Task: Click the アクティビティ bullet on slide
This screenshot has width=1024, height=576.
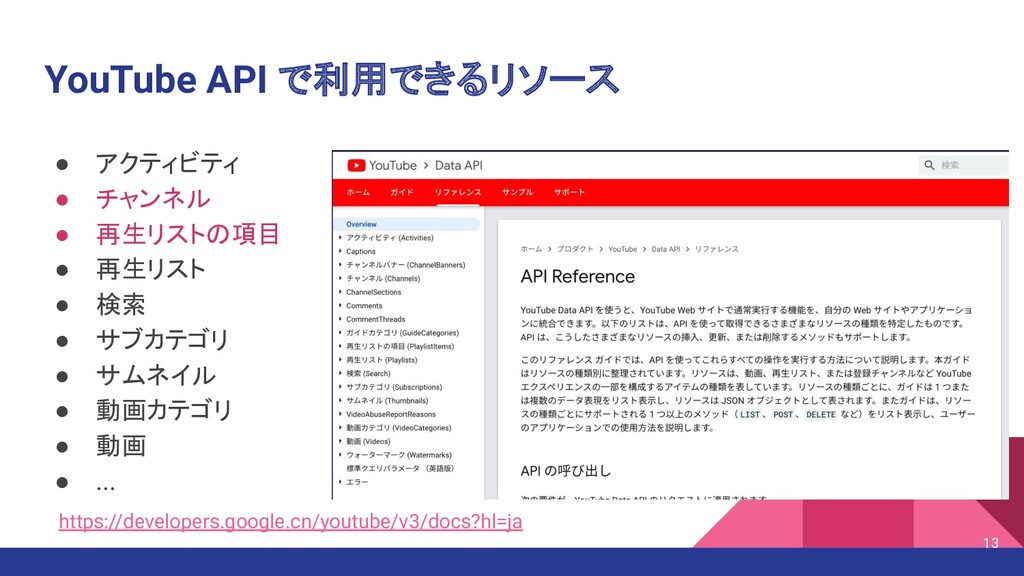Action: pyautogui.click(x=168, y=163)
